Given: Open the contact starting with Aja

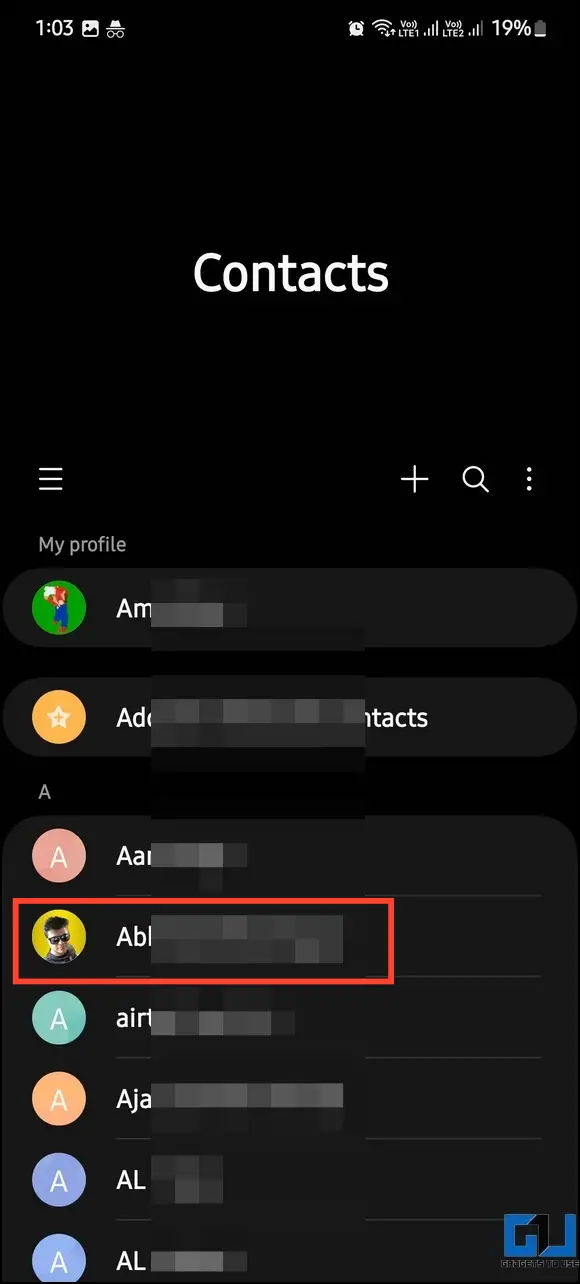Looking at the screenshot, I should pos(290,1099).
